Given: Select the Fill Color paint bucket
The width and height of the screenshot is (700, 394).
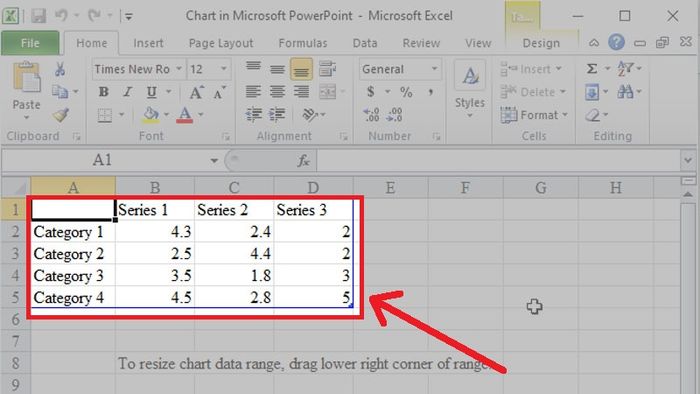Looking at the screenshot, I should coord(151,115).
